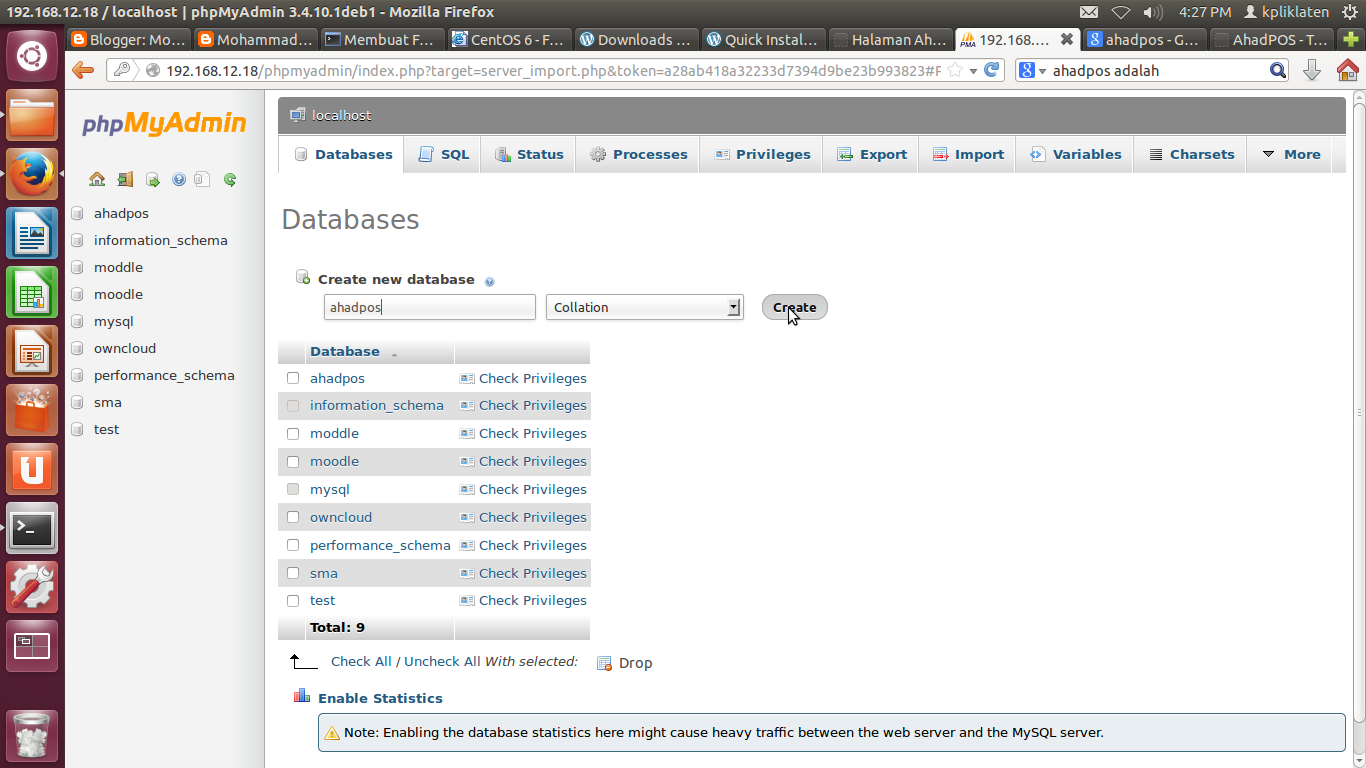The image size is (1366, 768).
Task: Click the privileges icon in the owncloud row
Action: pyautogui.click(x=466, y=518)
